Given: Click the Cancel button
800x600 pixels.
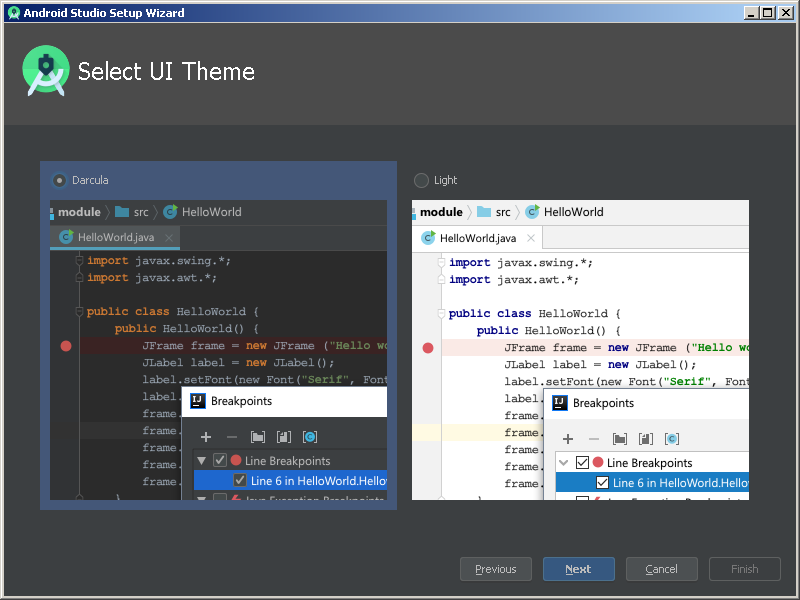Looking at the screenshot, I should click(661, 569).
